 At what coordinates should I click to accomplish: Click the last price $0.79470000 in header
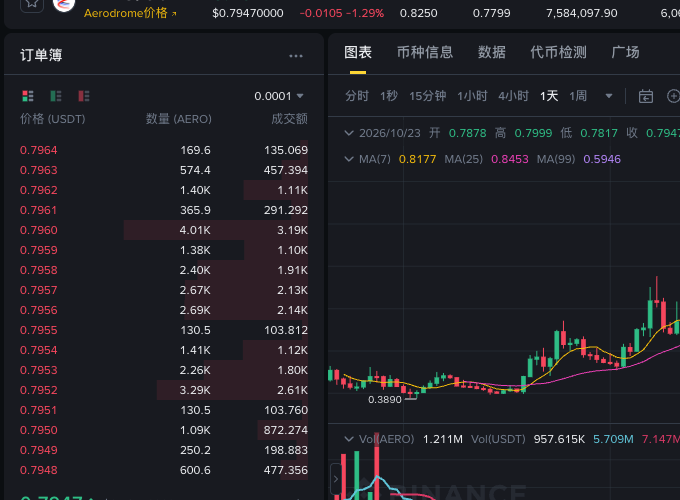click(248, 13)
